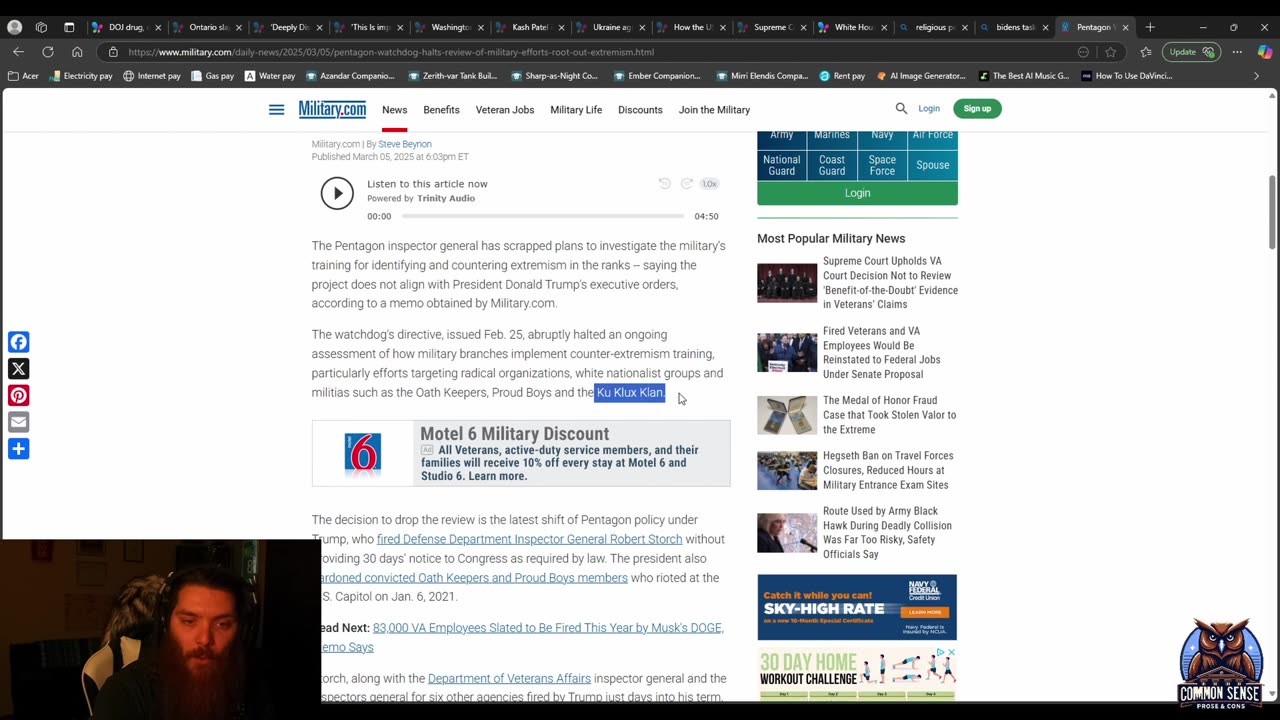Open tab actions menu
Screen dimensions: 1280x720
click(x=69, y=27)
